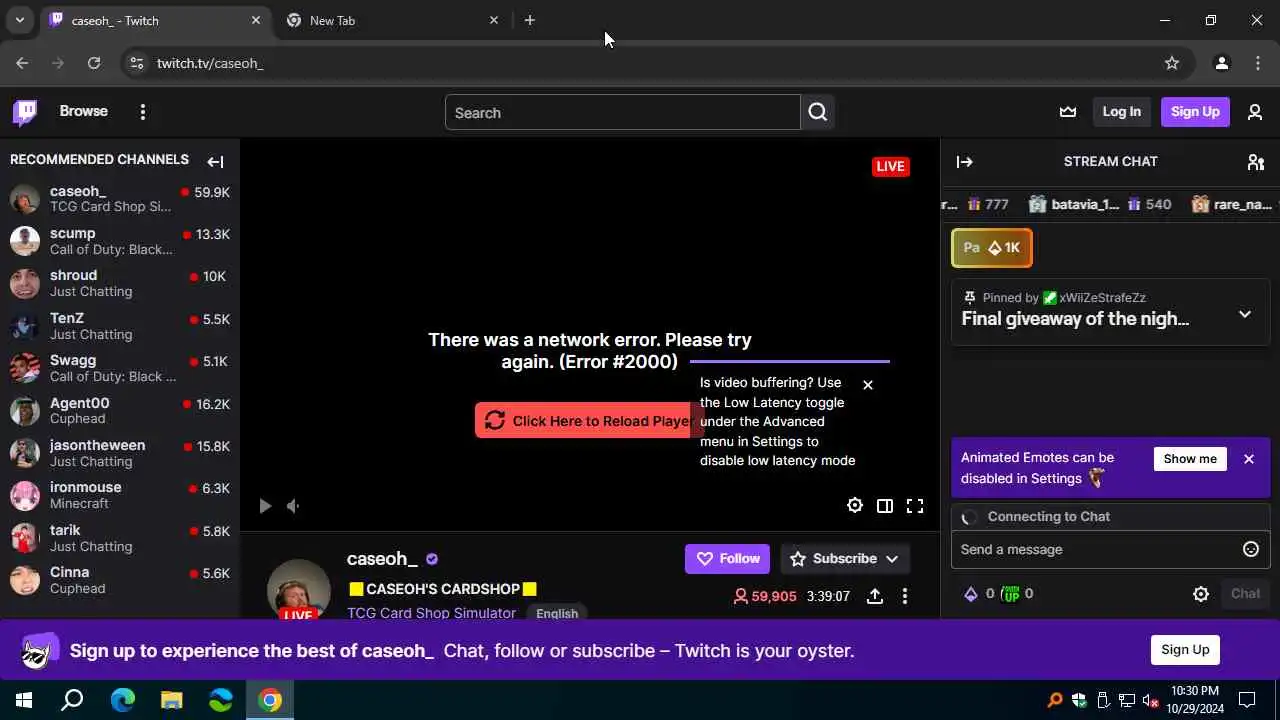Open Chrome's three-dot menu
The width and height of the screenshot is (1280, 720).
(x=1258, y=63)
